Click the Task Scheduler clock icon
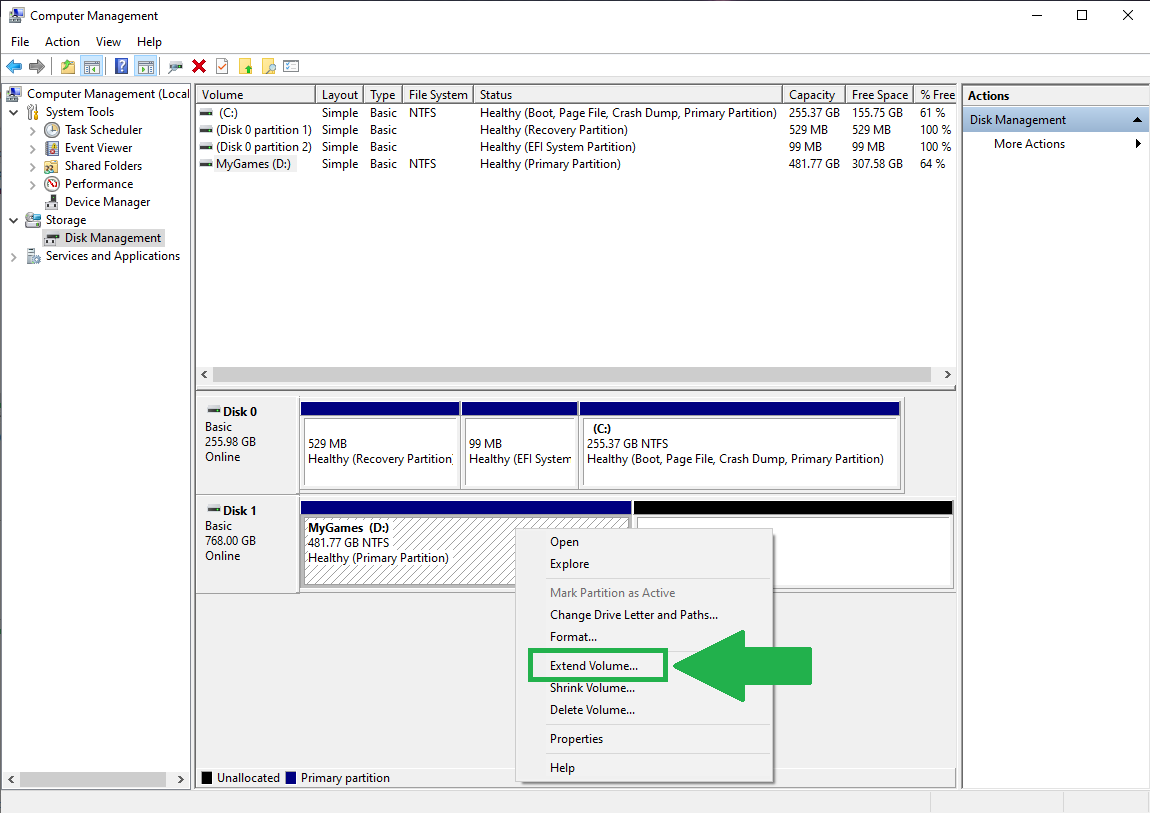Screen dimensions: 1150x813 pos(52,130)
